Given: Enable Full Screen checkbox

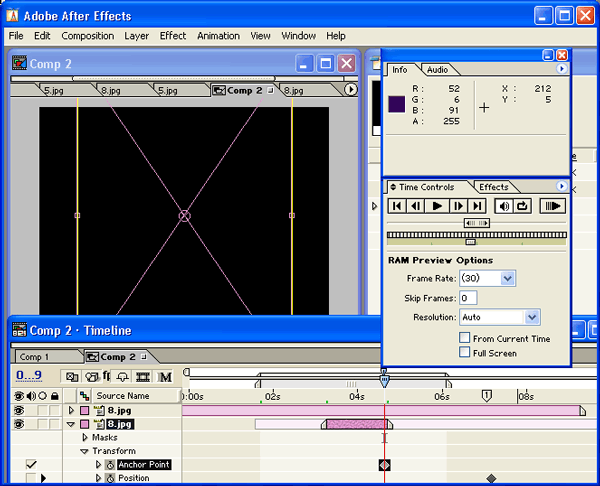Looking at the screenshot, I should (x=465, y=352).
